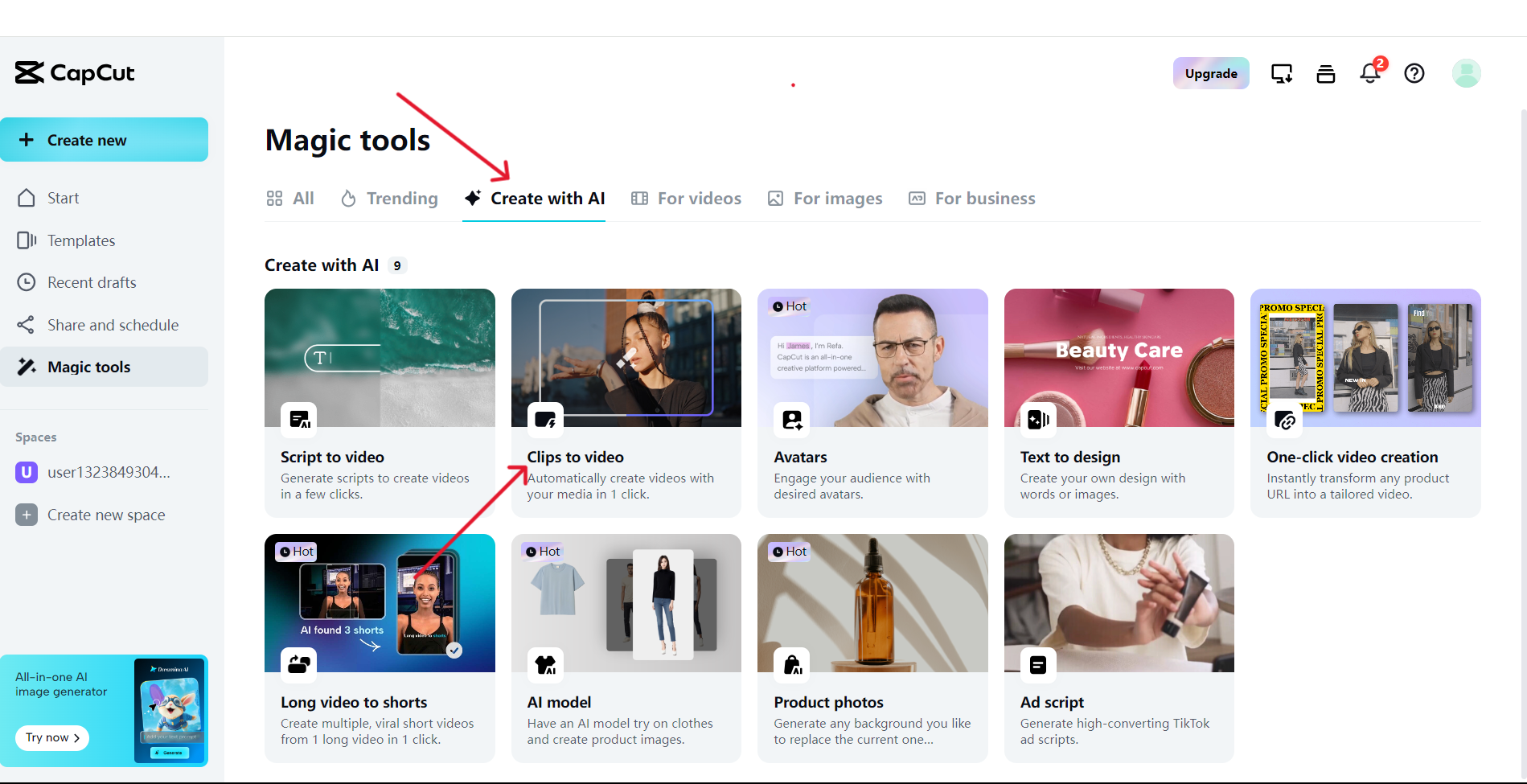Open Share and schedule page
The width and height of the screenshot is (1527, 784).
(x=113, y=325)
